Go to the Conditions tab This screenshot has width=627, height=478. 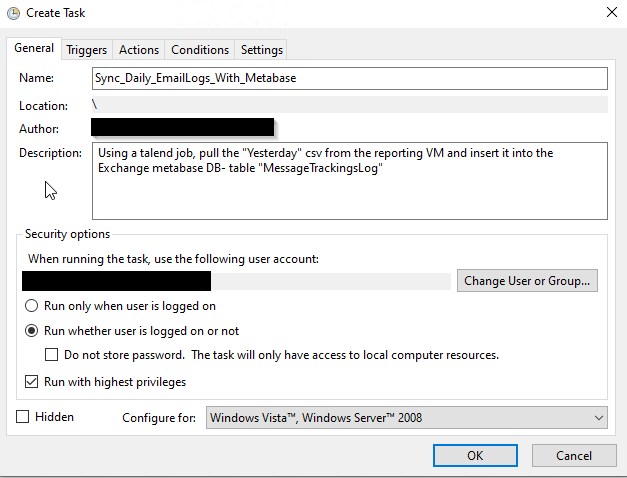pos(200,50)
